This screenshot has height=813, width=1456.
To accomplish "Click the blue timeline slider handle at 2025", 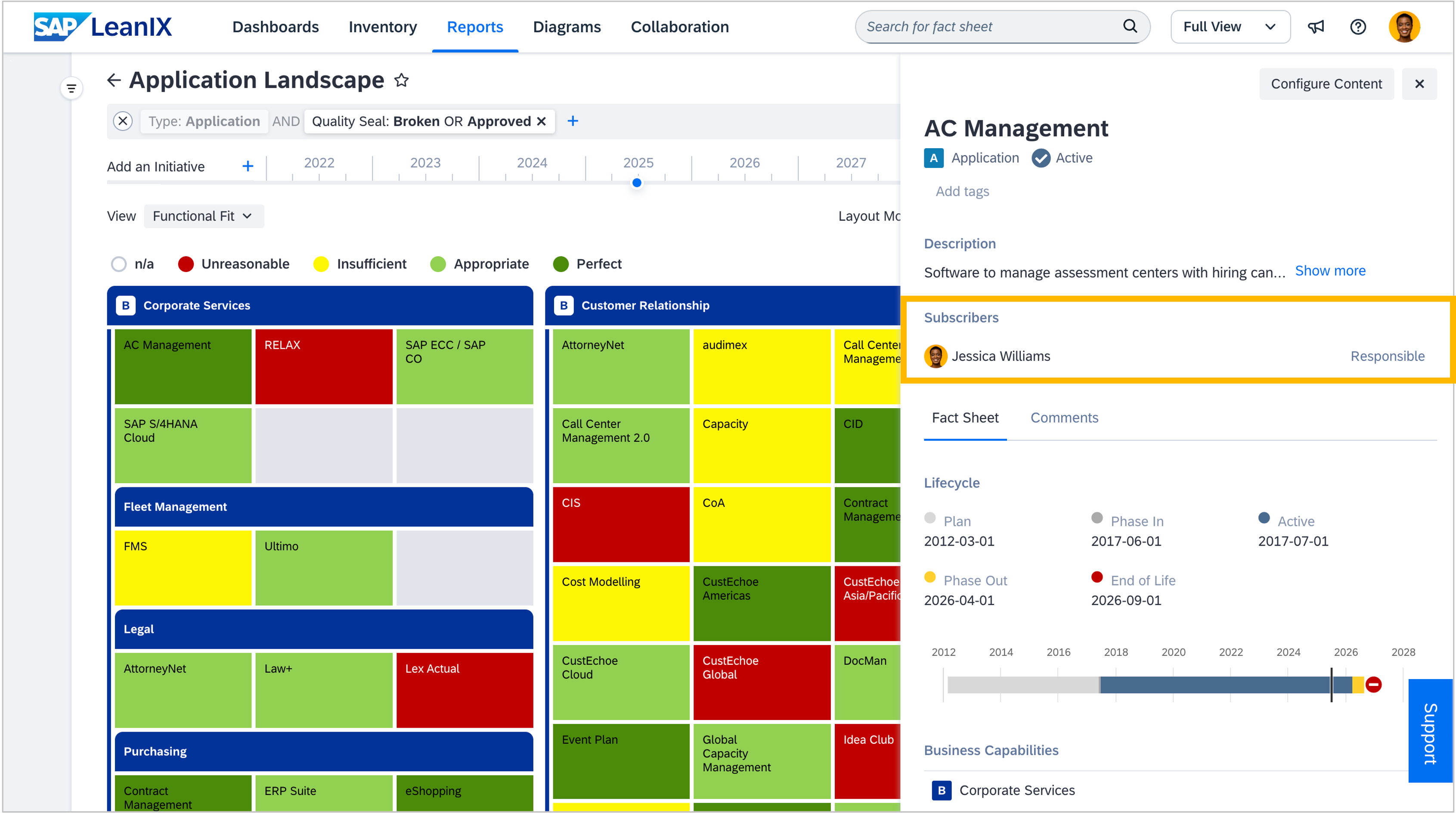I will point(636,183).
